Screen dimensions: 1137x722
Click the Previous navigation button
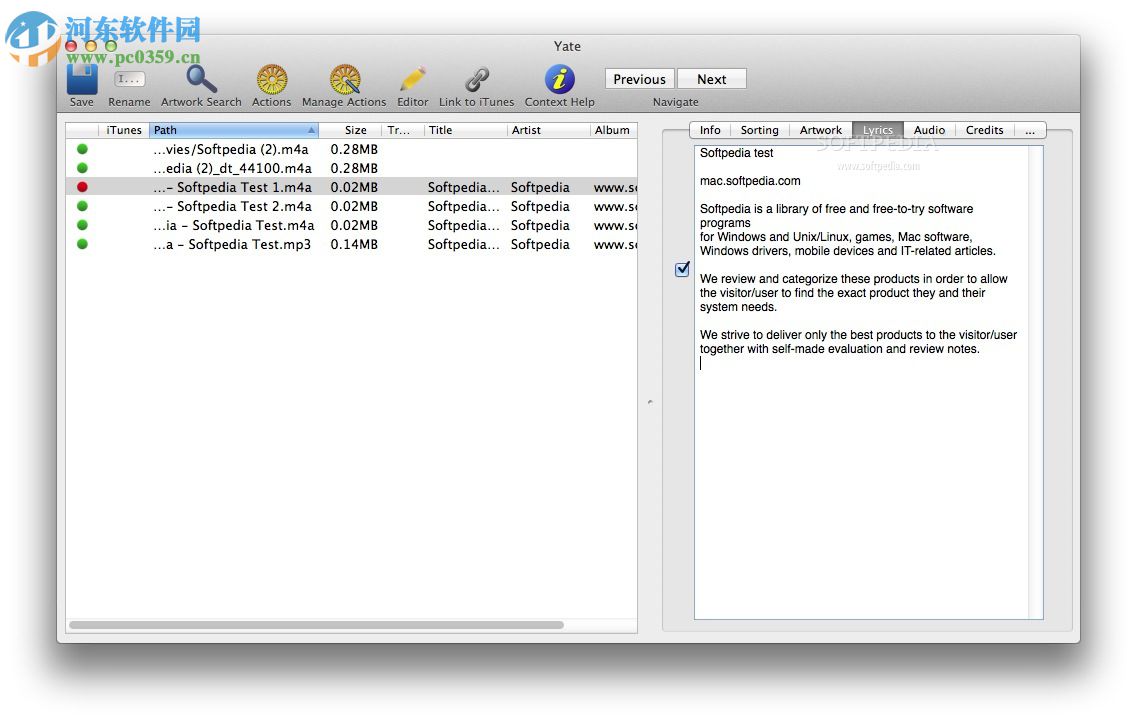click(x=638, y=79)
